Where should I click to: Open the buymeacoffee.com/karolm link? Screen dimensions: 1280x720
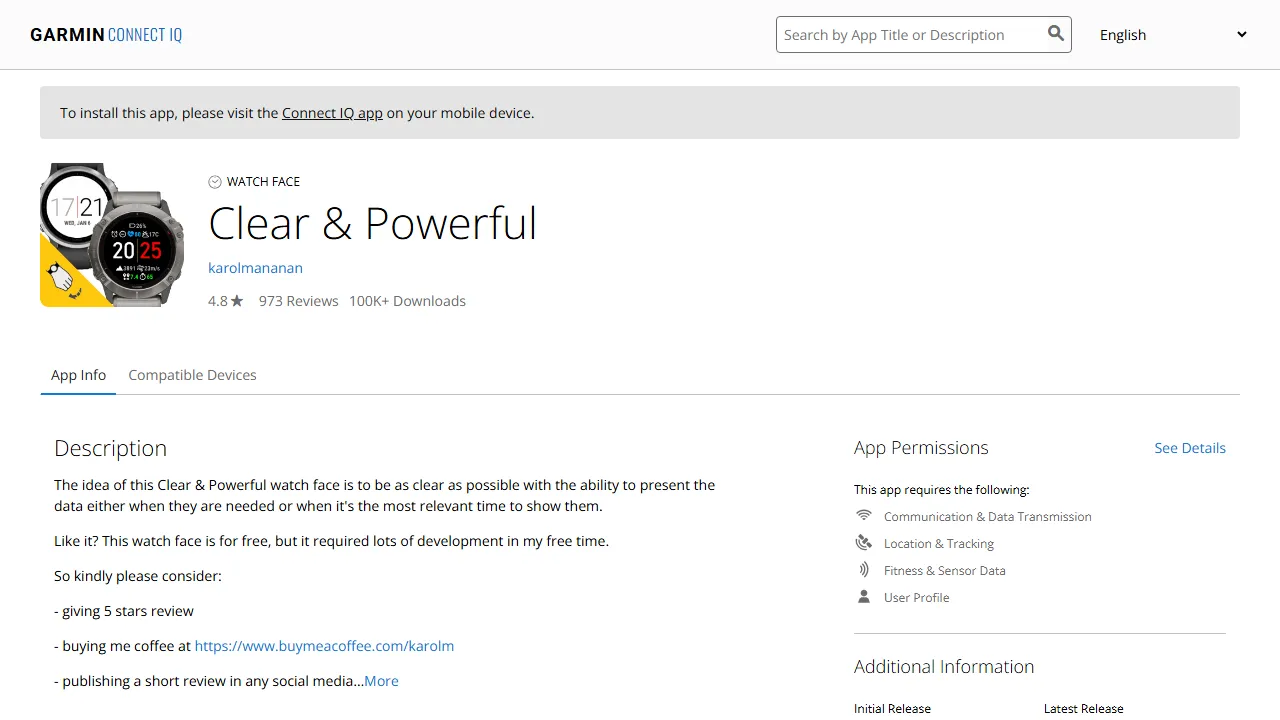tap(324, 646)
